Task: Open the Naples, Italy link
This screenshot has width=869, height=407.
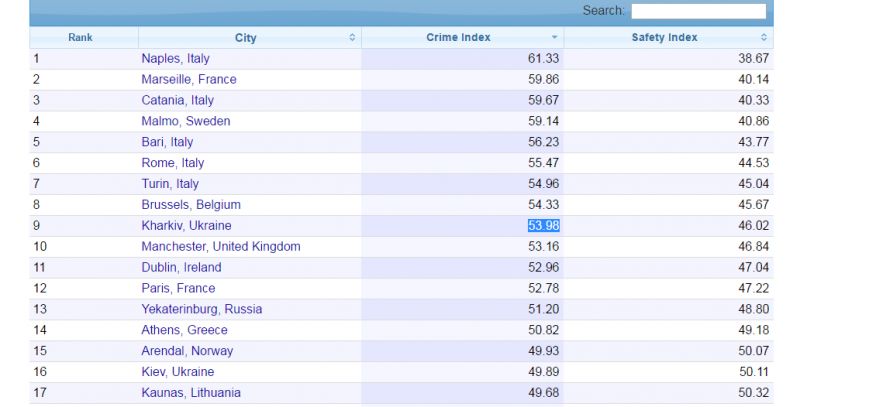Action: pos(175,58)
